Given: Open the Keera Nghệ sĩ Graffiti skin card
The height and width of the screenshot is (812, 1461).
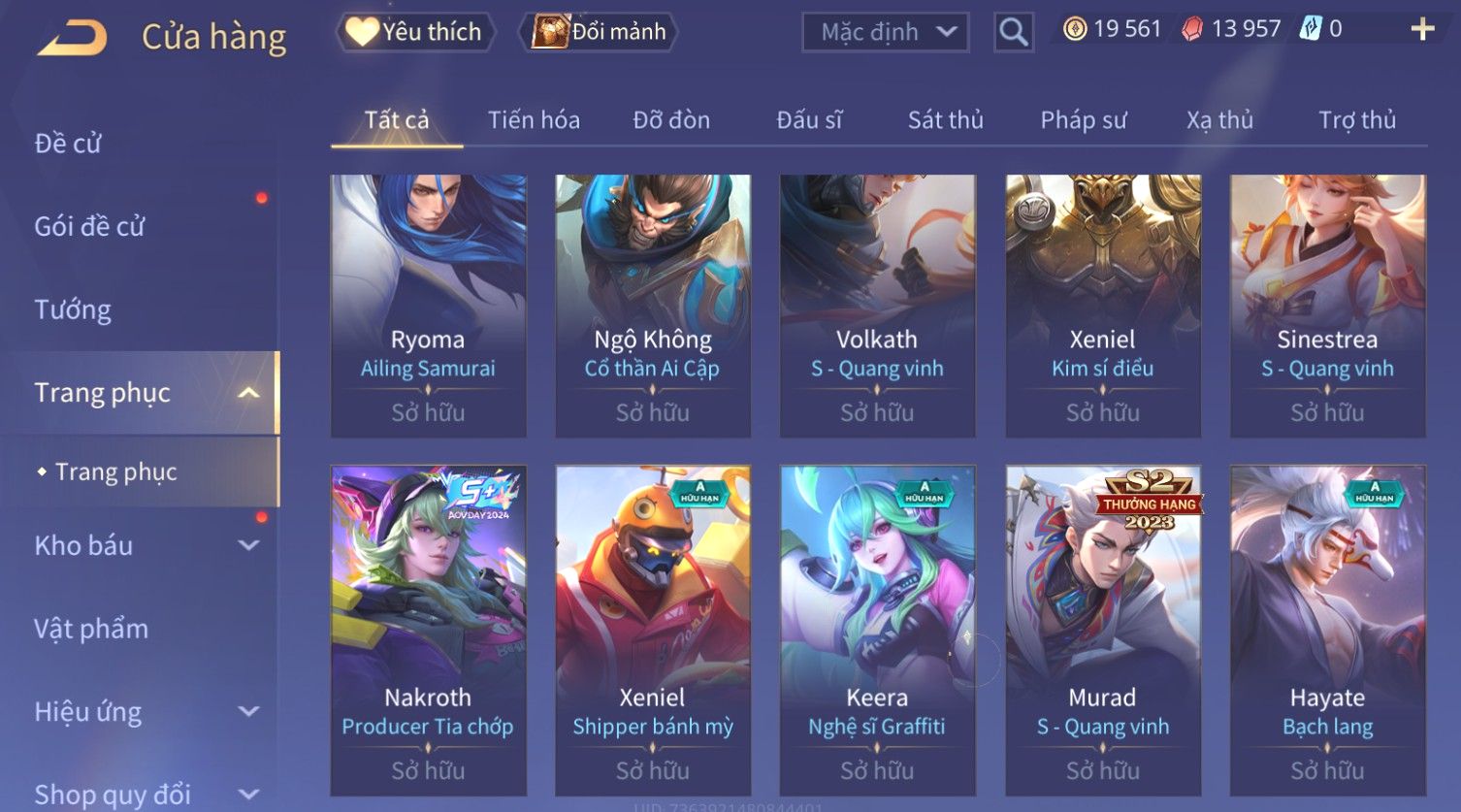Looking at the screenshot, I should coord(877,631).
